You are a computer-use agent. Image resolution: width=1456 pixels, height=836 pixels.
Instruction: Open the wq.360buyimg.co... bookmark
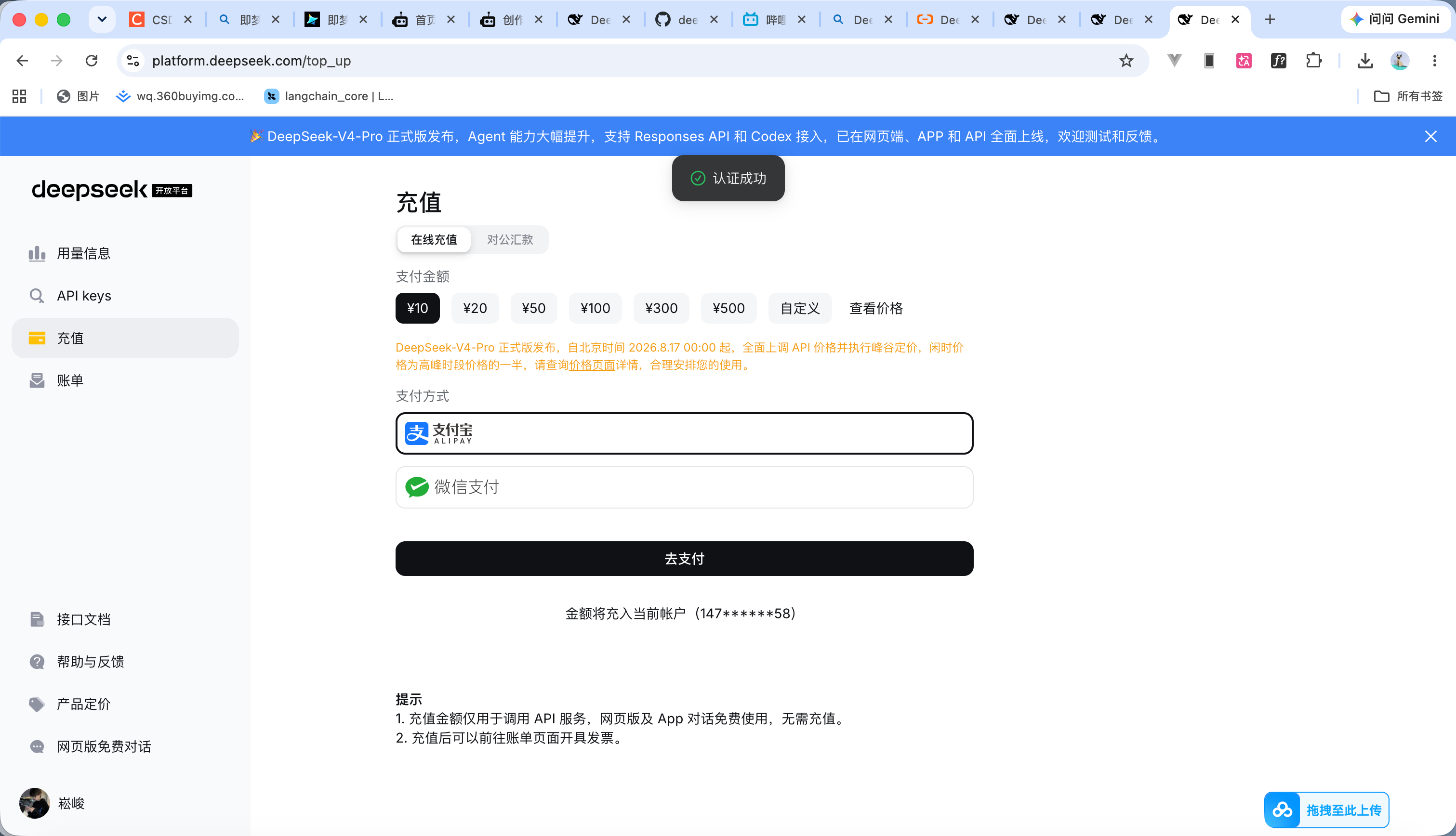[180, 96]
